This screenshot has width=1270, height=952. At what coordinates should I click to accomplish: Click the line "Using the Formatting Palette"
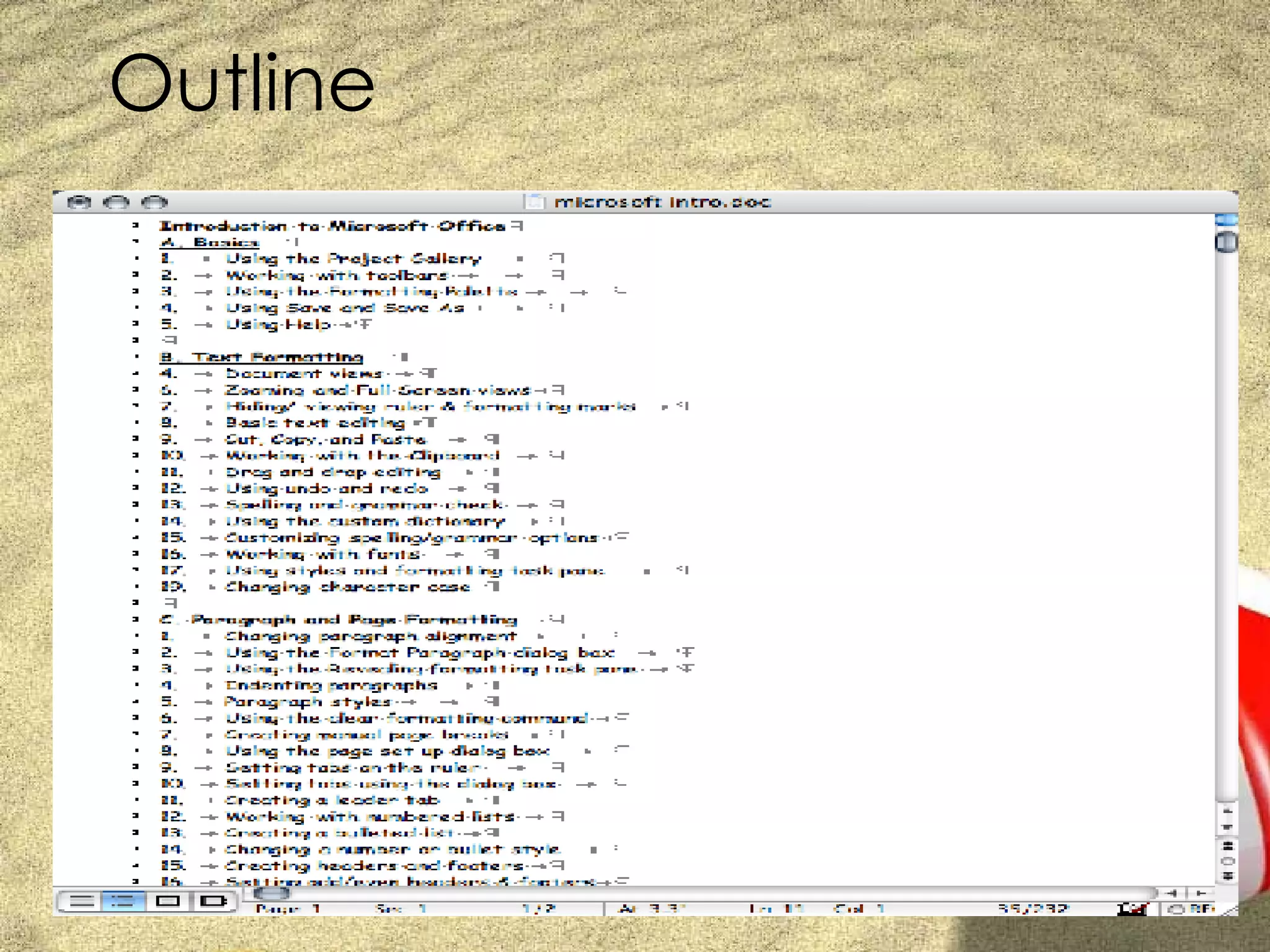[371, 291]
